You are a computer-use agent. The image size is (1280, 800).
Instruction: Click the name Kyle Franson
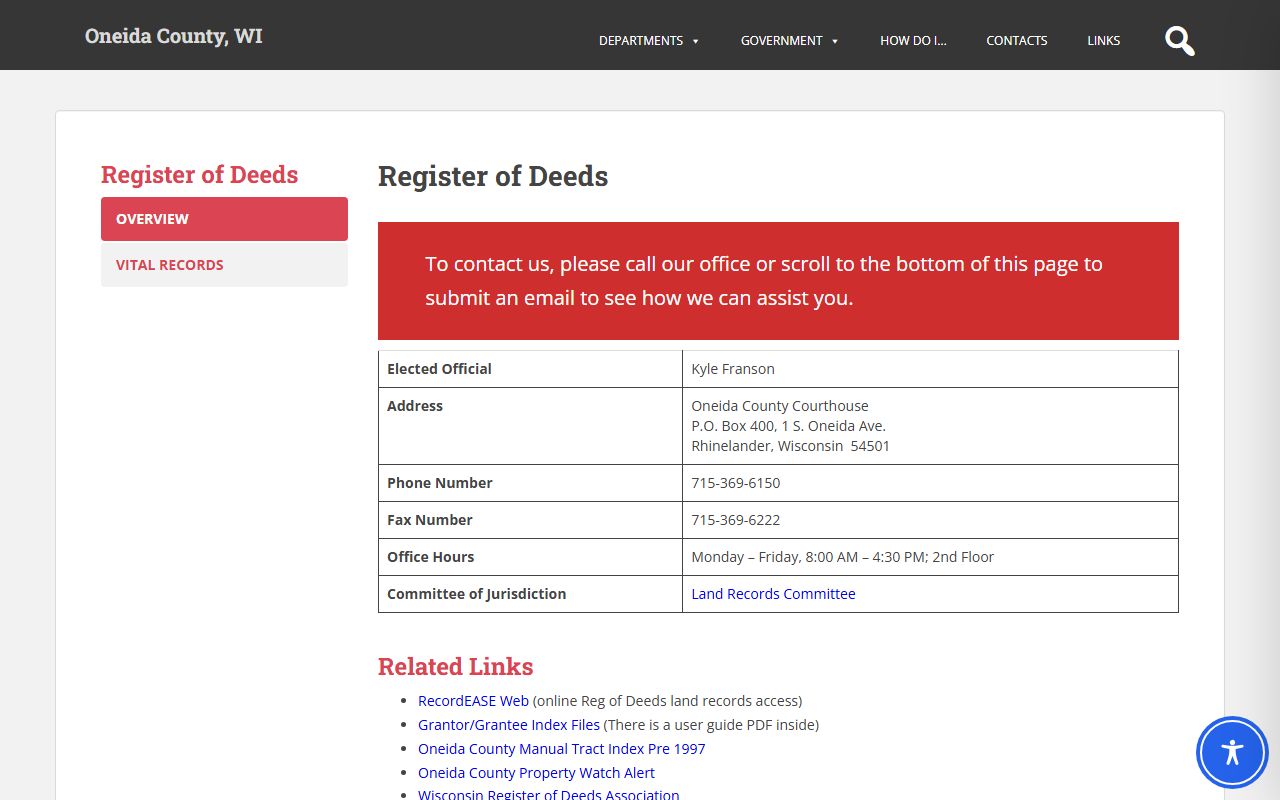[x=733, y=369]
